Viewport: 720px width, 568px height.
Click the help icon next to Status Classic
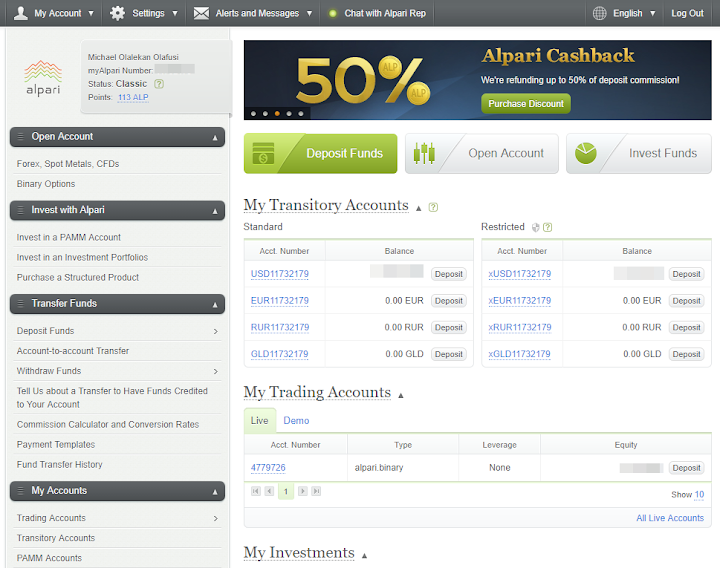coord(159,84)
